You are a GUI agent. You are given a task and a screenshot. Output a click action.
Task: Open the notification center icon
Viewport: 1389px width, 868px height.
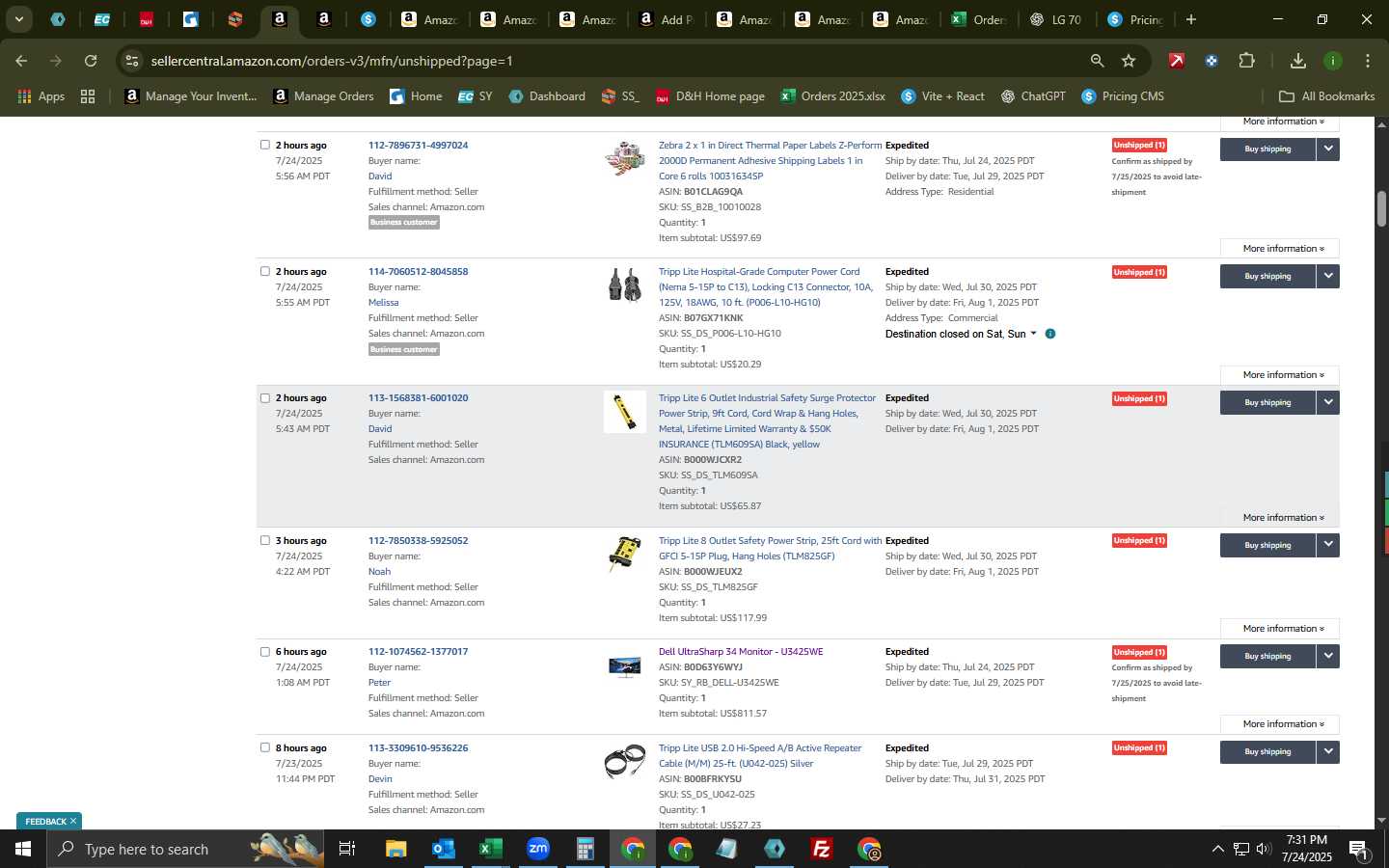tap(1358, 850)
